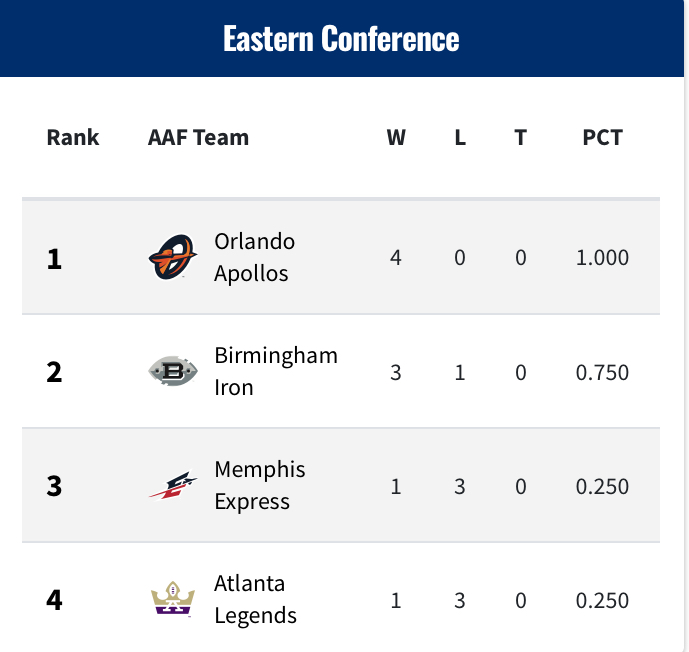The image size is (689, 652).
Task: Click the AAF Team column header
Action: click(198, 137)
